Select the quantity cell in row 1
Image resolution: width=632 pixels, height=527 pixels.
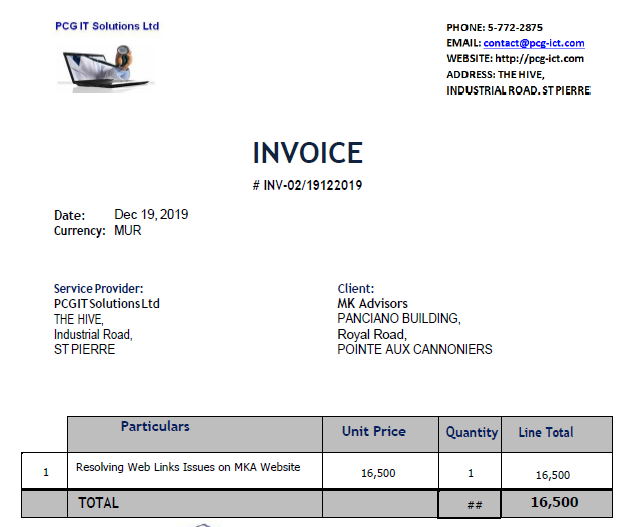pos(471,472)
